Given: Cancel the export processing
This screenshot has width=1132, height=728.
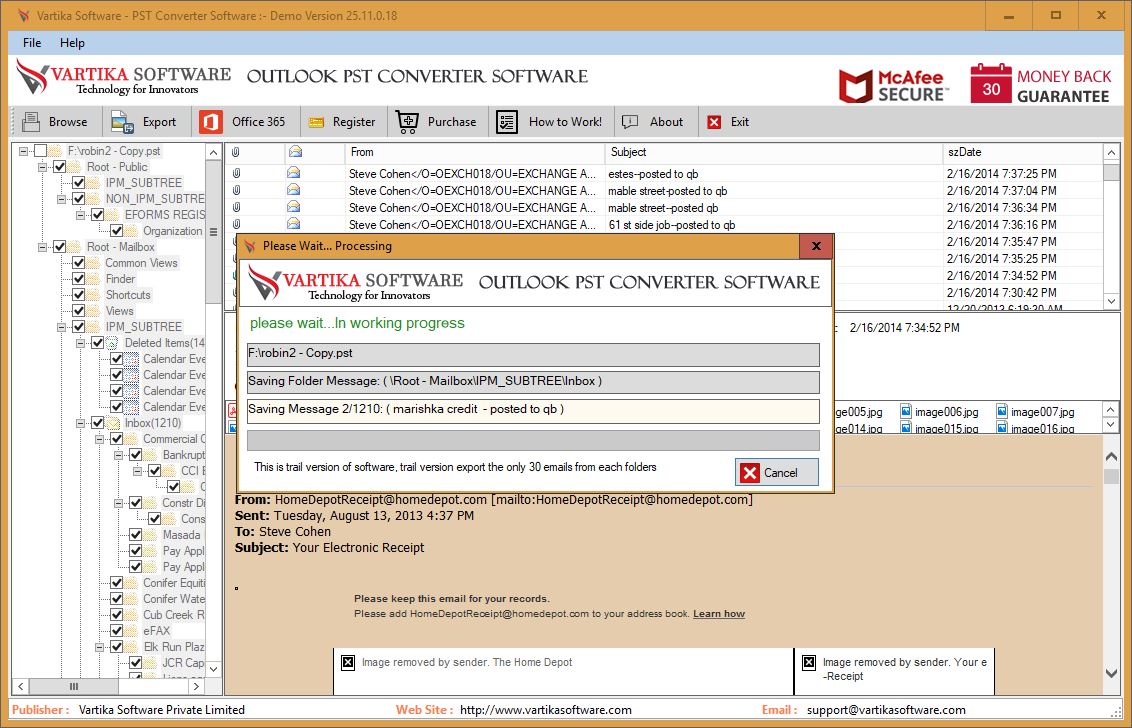Looking at the screenshot, I should pyautogui.click(x=777, y=472).
